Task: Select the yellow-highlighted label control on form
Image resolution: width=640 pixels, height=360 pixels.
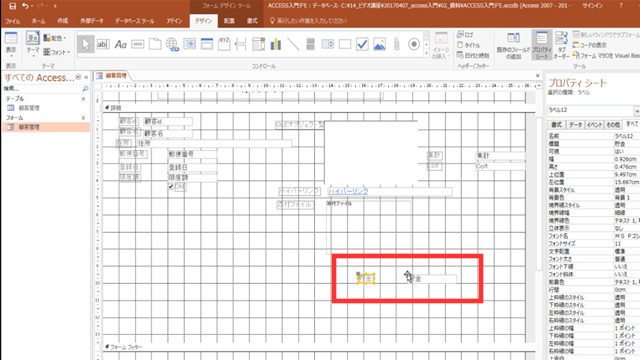Action: (x=366, y=279)
